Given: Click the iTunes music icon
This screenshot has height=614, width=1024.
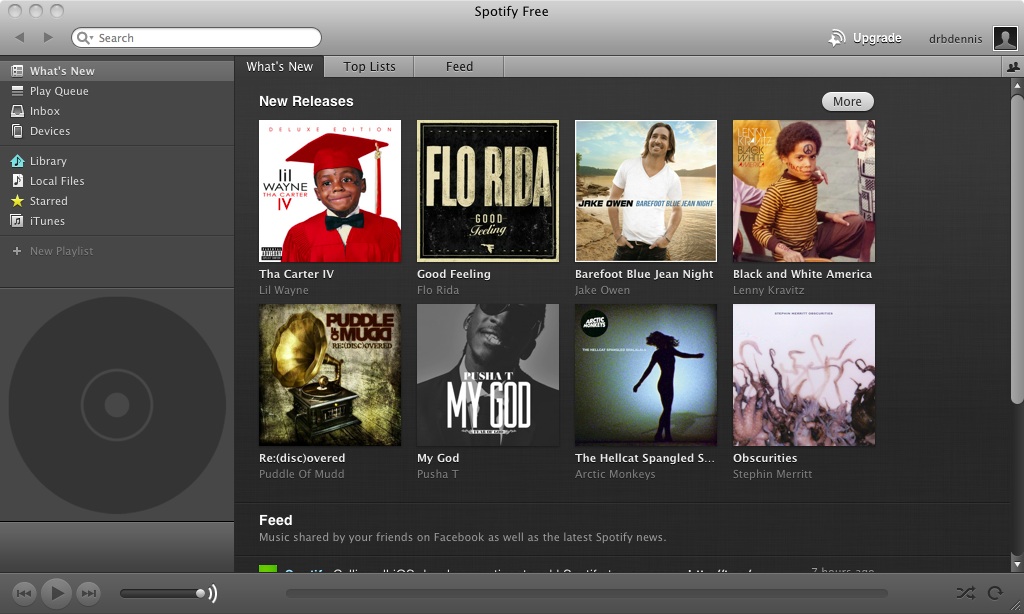Looking at the screenshot, I should click(x=18, y=221).
